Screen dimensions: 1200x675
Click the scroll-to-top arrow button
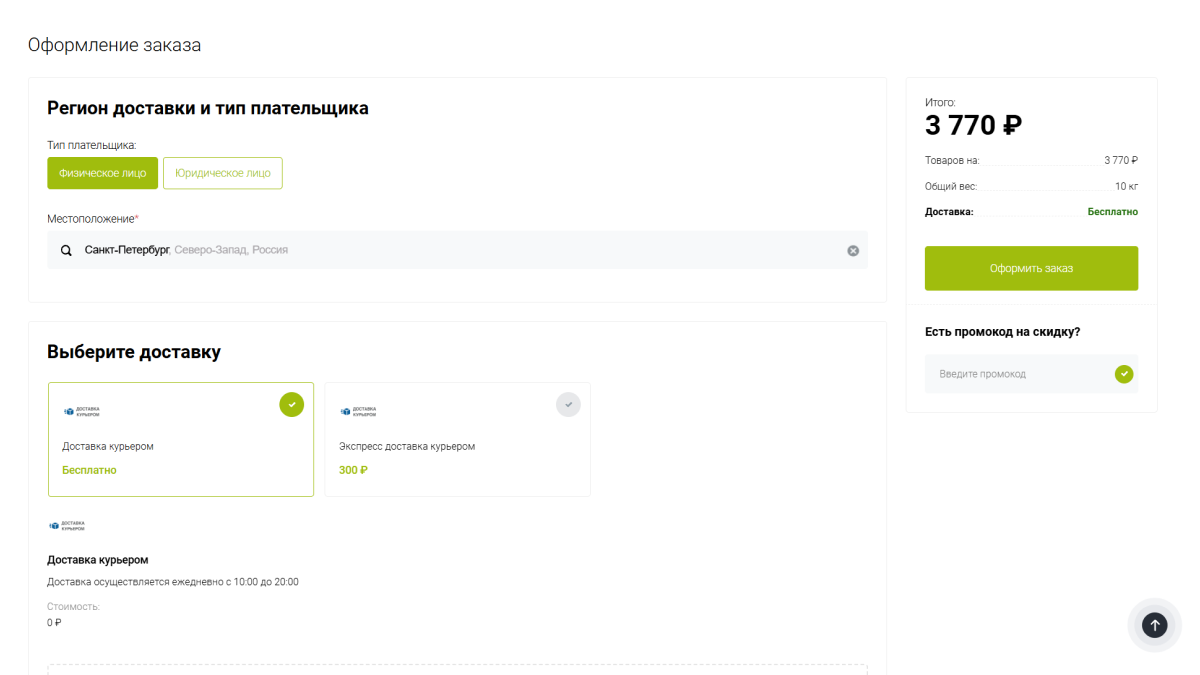[1154, 625]
